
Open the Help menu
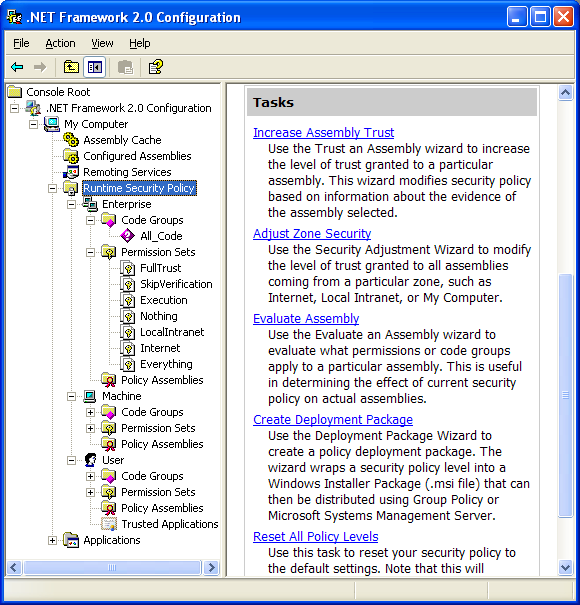click(x=140, y=43)
